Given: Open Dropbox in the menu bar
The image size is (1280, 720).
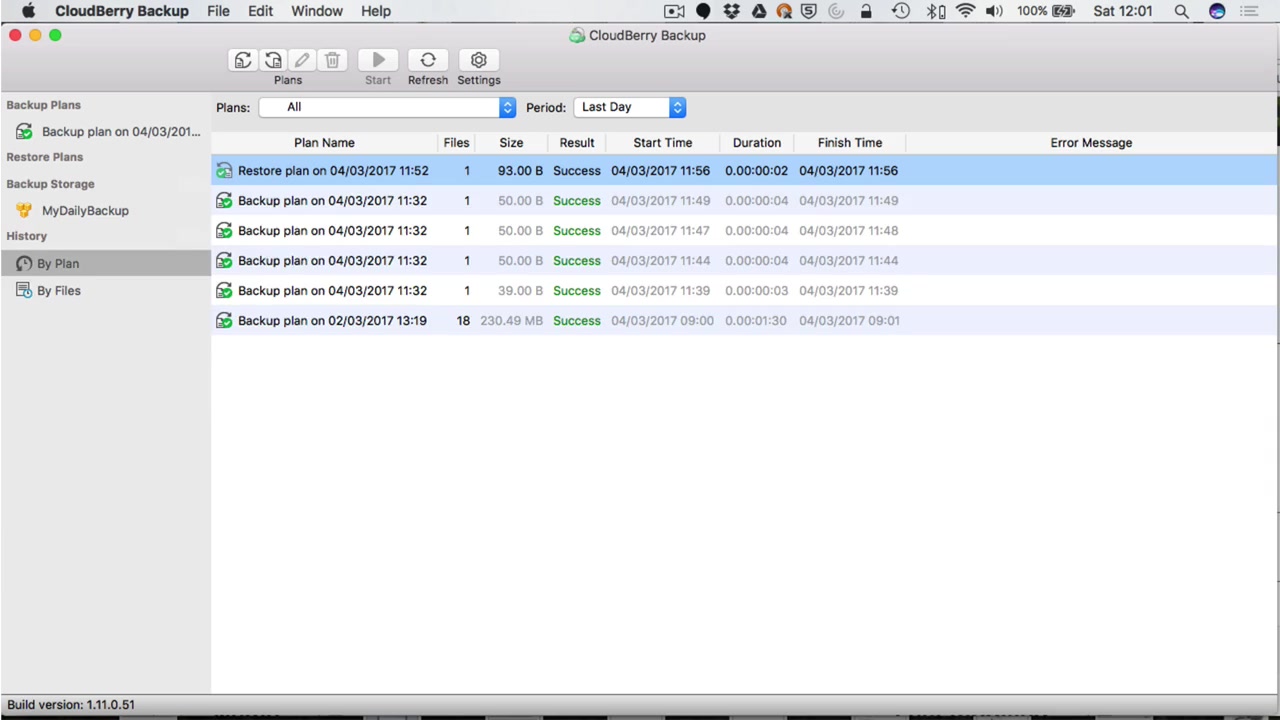Looking at the screenshot, I should tap(732, 11).
